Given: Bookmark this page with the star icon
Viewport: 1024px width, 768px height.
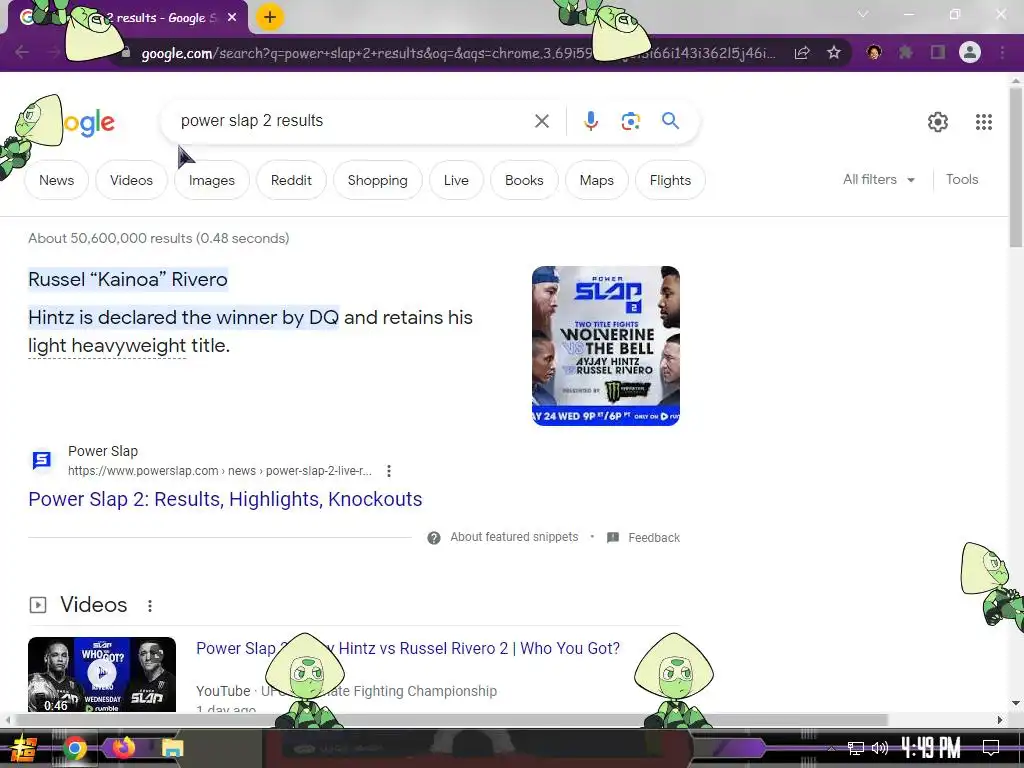Looking at the screenshot, I should [833, 52].
